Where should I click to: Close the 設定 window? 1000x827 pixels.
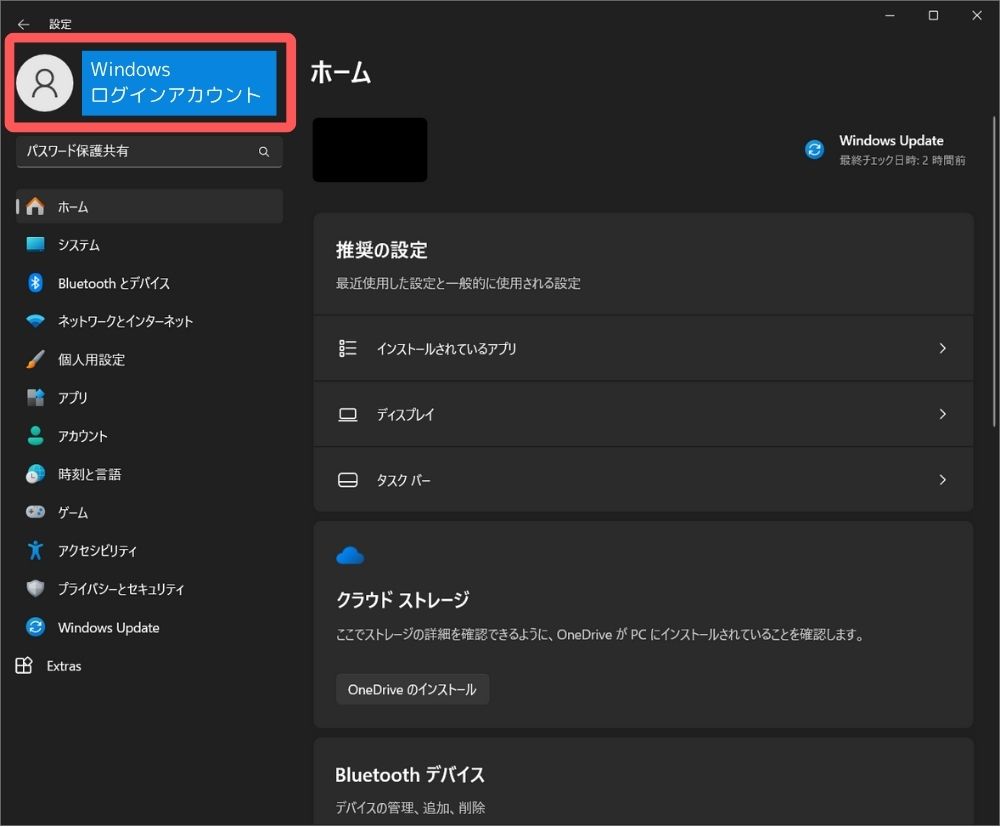976,15
